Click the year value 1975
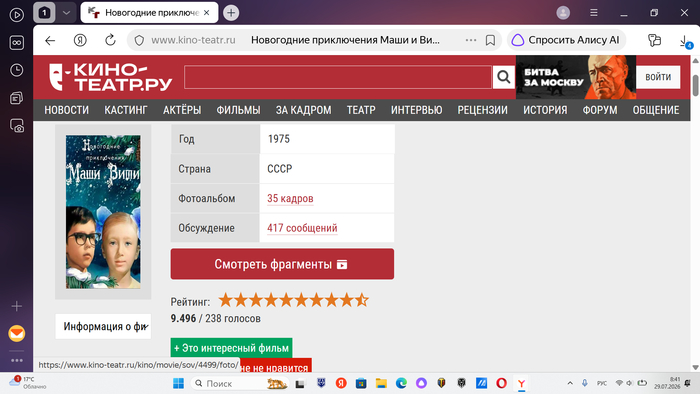700x394 pixels. point(279,139)
